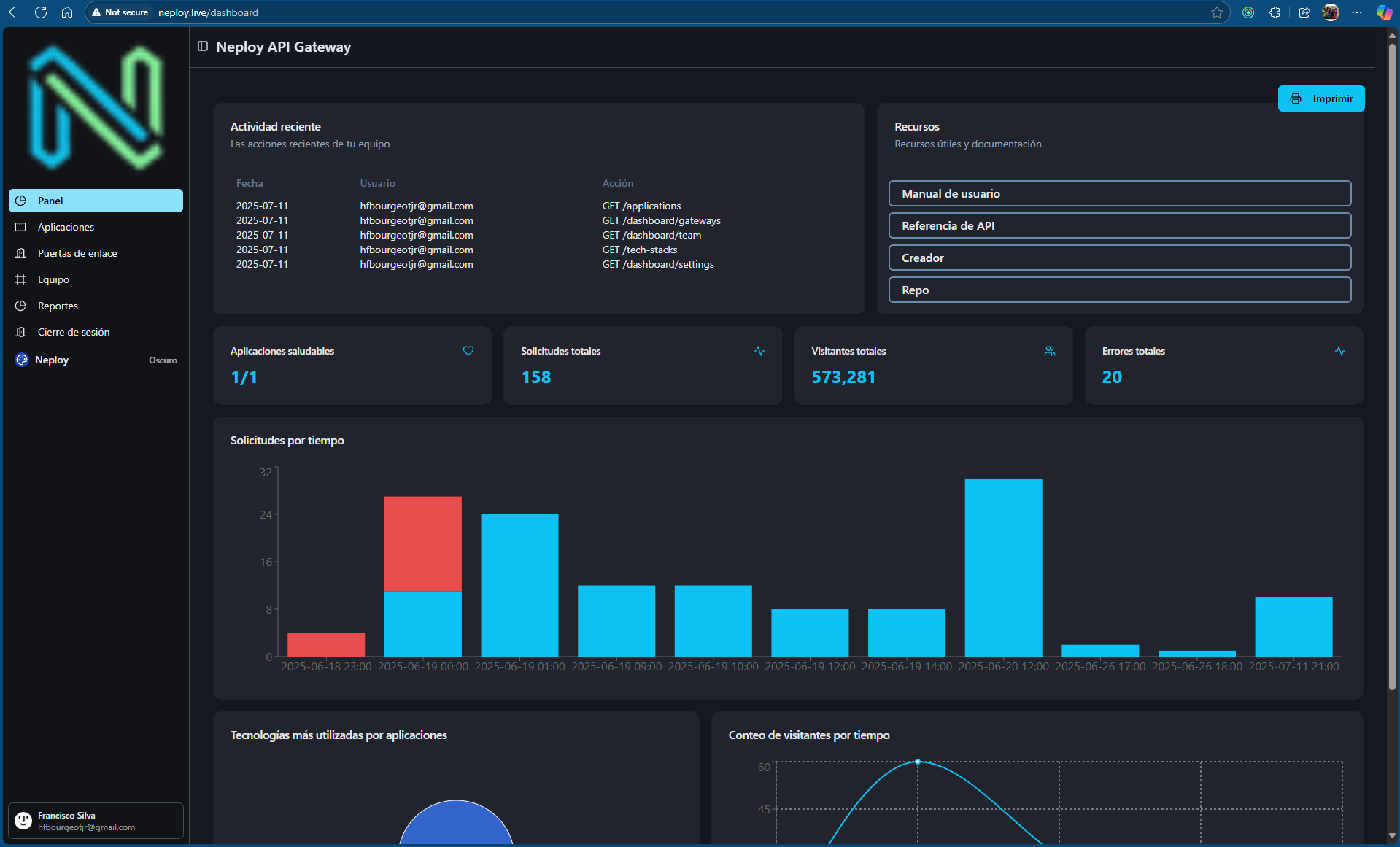The width and height of the screenshot is (1400, 847).
Task: Click the tallest bar at 2025-06-20 12:00
Action: point(1003,567)
